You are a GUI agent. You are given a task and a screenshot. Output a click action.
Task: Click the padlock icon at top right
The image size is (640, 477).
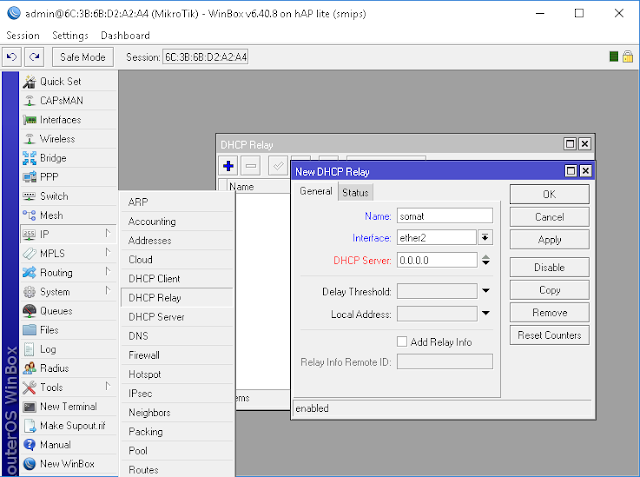pos(628,56)
